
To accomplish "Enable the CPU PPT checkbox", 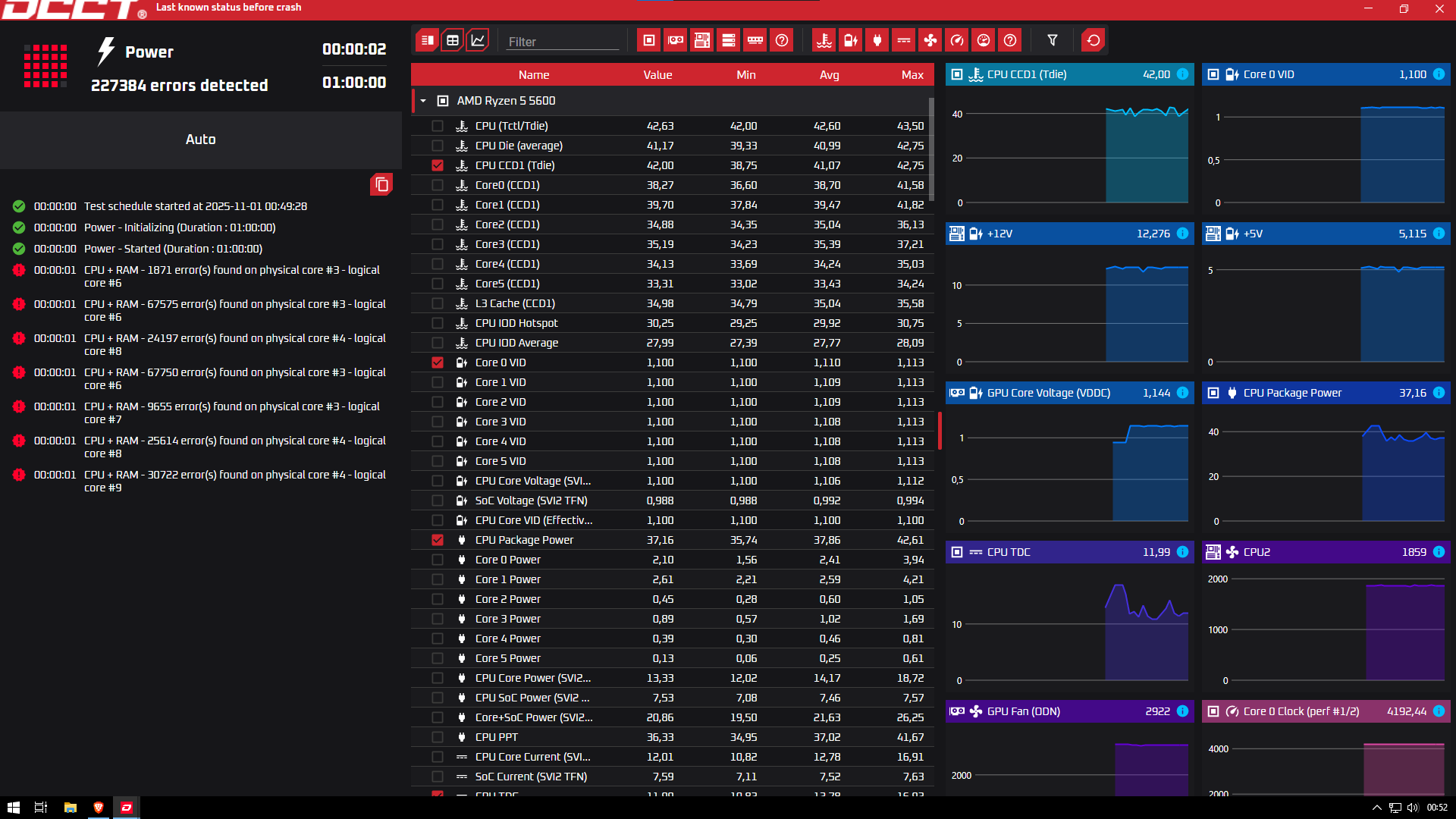I will coord(438,737).
